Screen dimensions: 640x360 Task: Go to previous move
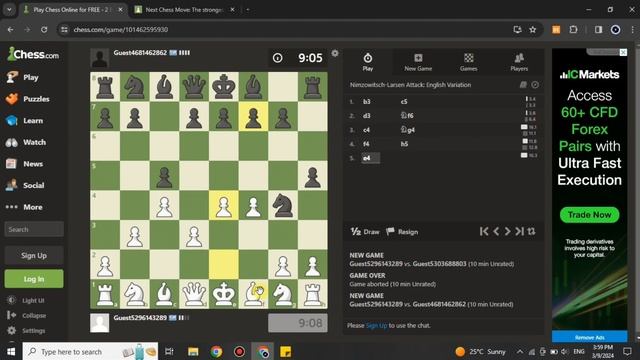tap(496, 231)
